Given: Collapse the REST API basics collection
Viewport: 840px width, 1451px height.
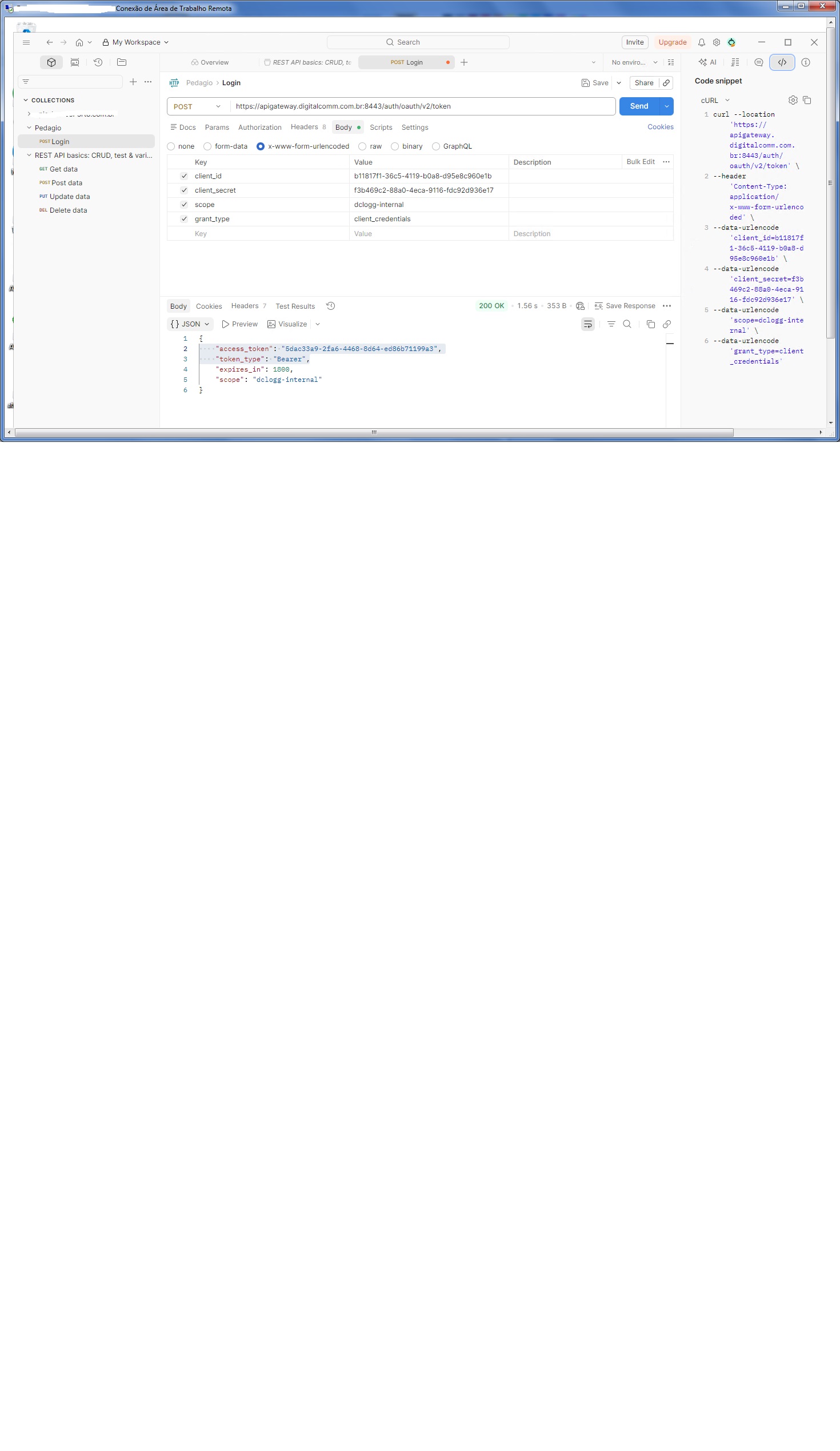Looking at the screenshot, I should point(29,156).
